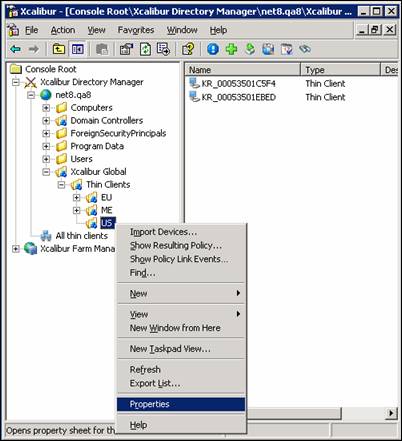Select thin client KR_00053501C5F4
Image resolution: width=402 pixels, height=441 pixels.
point(238,84)
